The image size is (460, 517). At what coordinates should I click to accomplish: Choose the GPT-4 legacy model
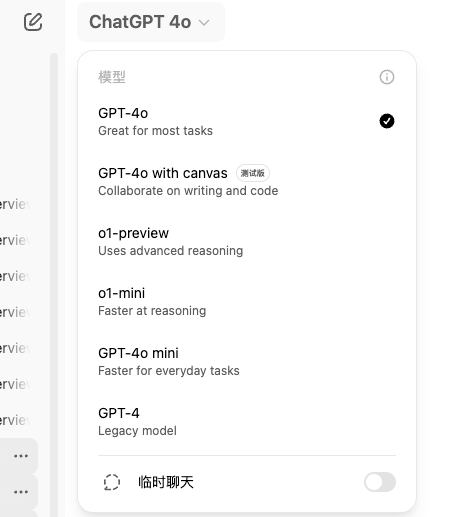point(247,422)
